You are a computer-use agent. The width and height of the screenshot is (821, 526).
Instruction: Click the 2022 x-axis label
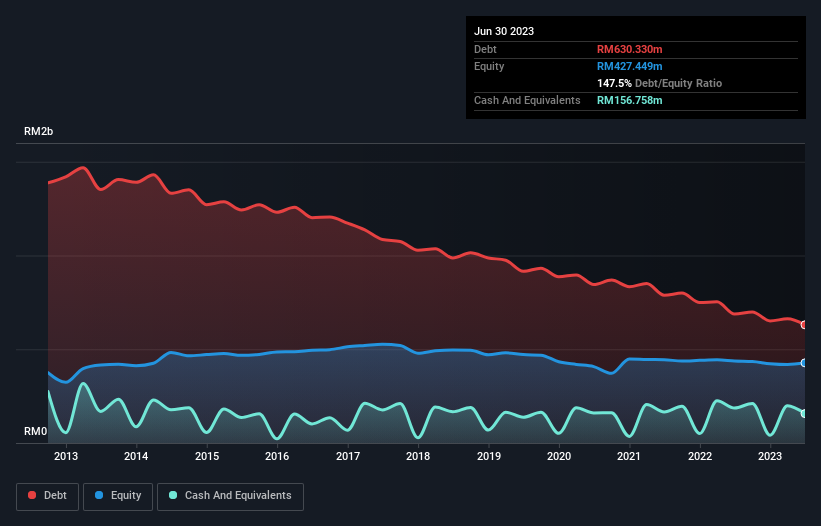pyautogui.click(x=700, y=456)
